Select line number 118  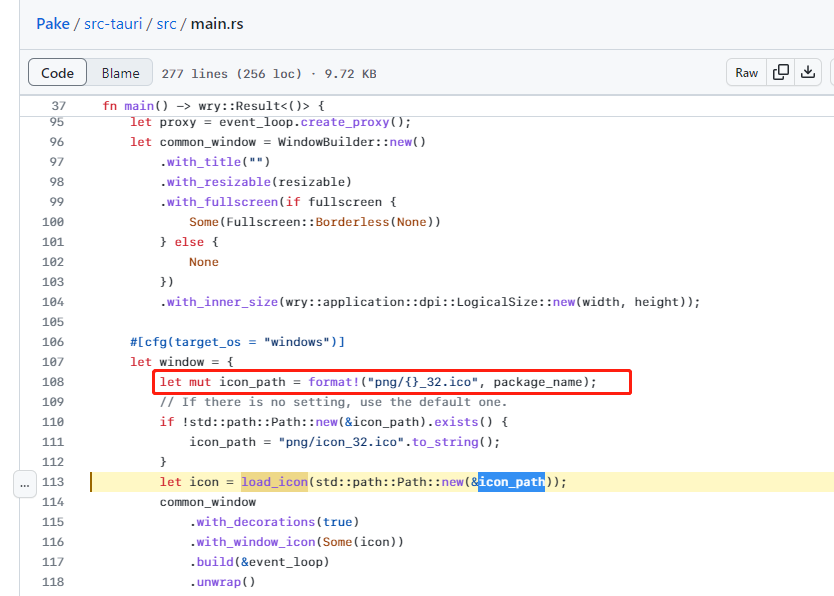click(52, 582)
